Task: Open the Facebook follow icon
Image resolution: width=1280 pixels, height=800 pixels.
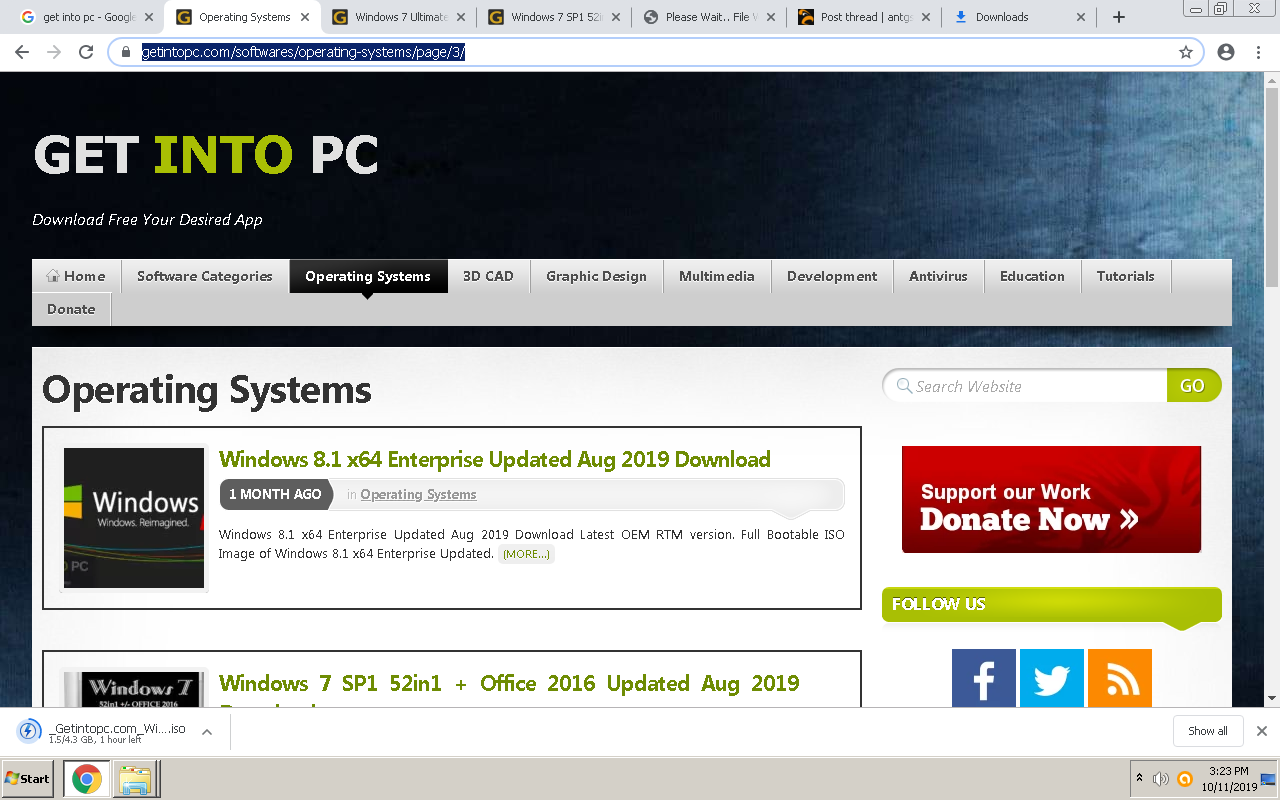Action: pyautogui.click(x=984, y=680)
